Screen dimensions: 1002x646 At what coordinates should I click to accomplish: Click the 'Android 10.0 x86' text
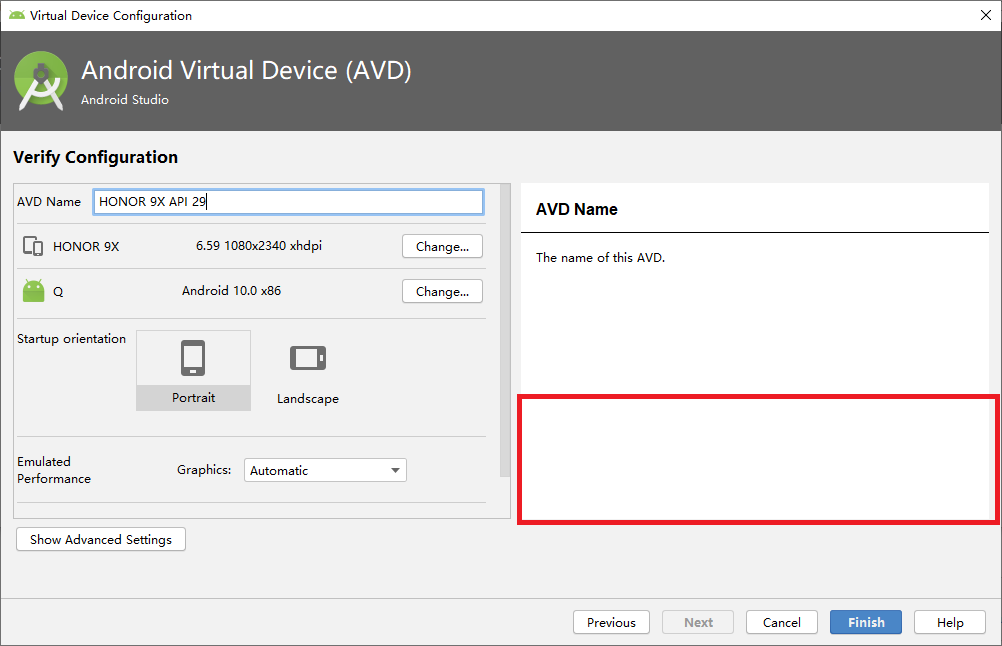pos(231,291)
